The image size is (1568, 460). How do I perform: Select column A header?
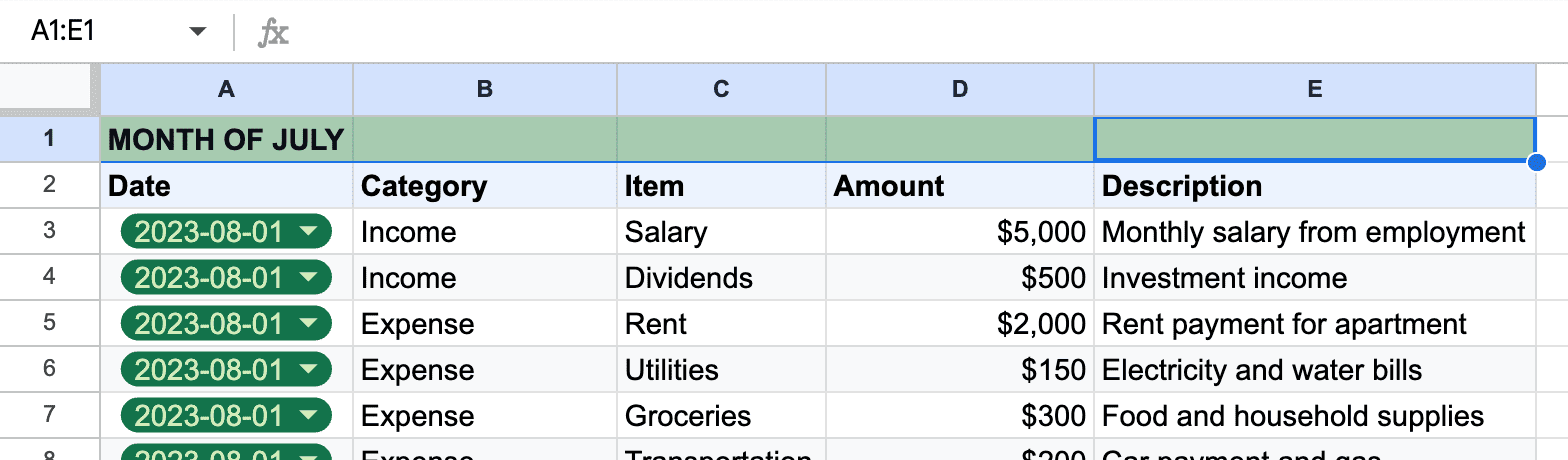(x=227, y=90)
